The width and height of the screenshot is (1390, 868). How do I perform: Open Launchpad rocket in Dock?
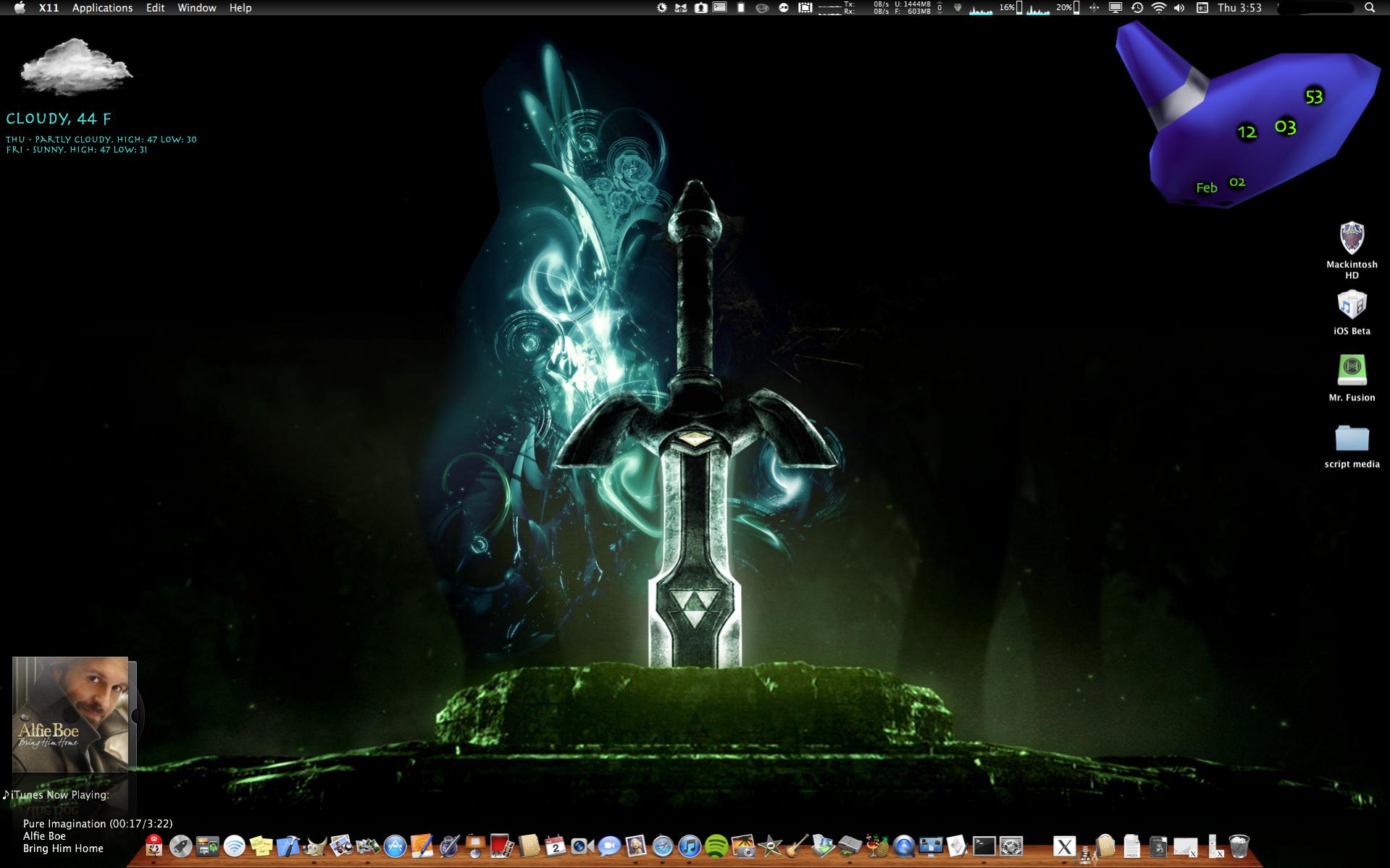pos(180,846)
